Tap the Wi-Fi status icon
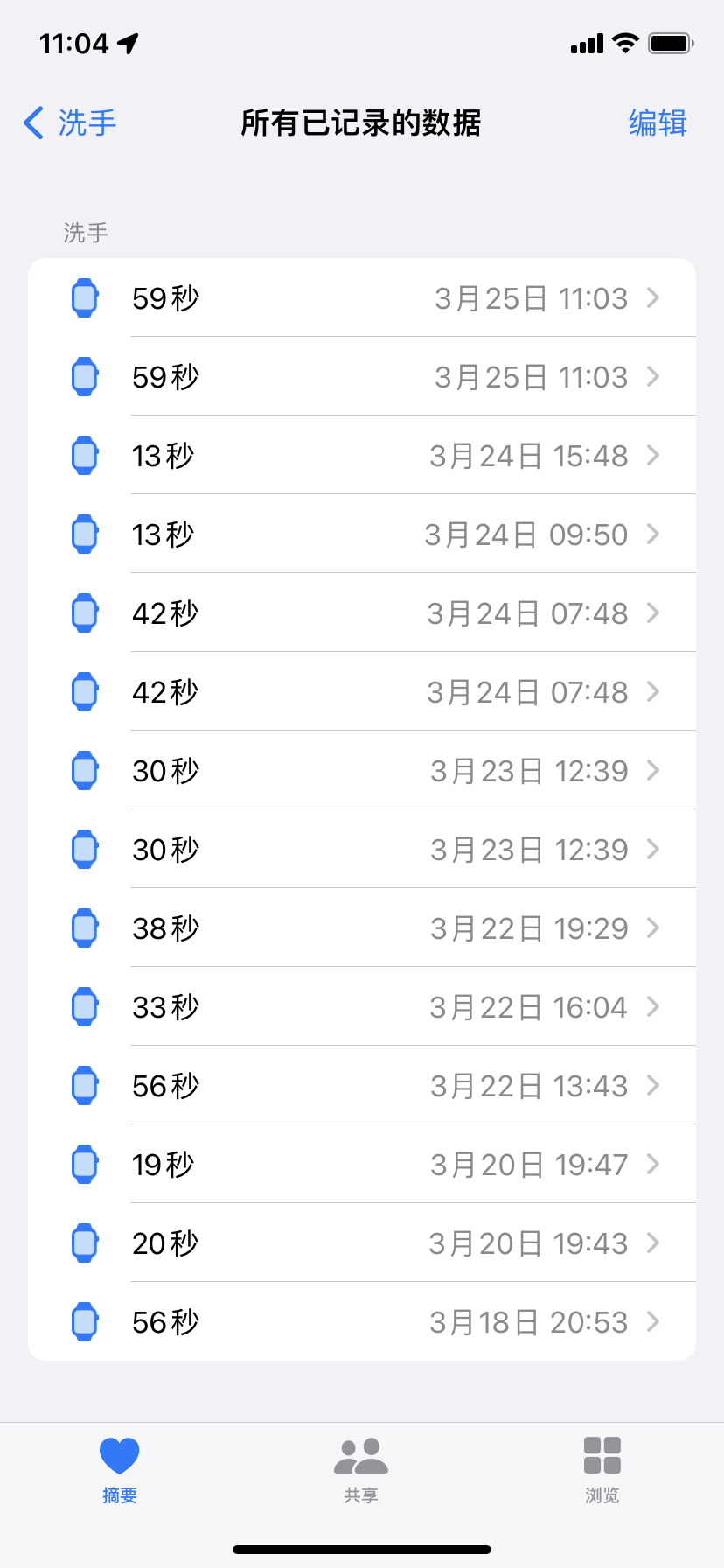This screenshot has height=1568, width=724. pos(626,43)
